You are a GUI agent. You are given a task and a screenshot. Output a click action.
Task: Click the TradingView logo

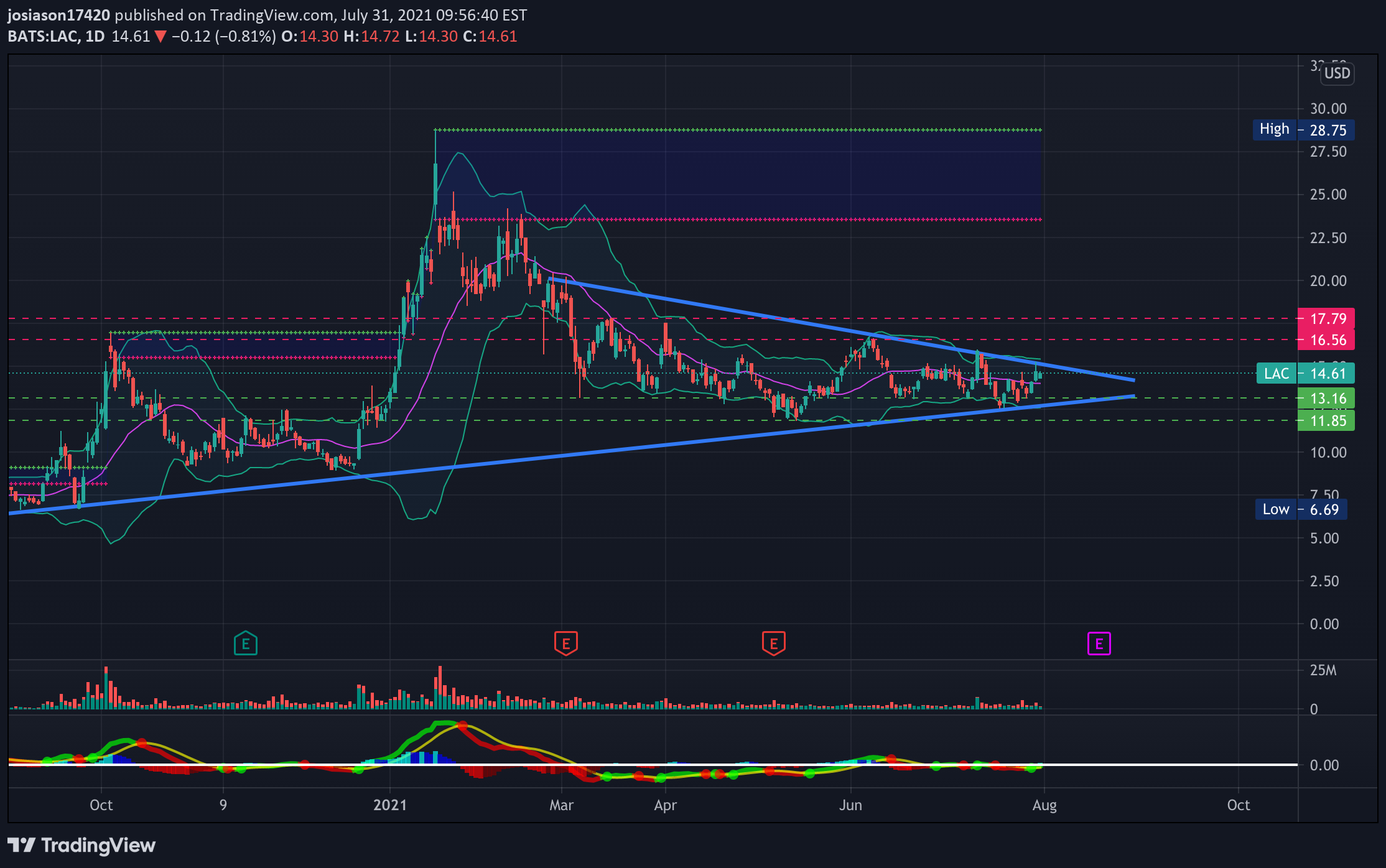pyautogui.click(x=81, y=846)
